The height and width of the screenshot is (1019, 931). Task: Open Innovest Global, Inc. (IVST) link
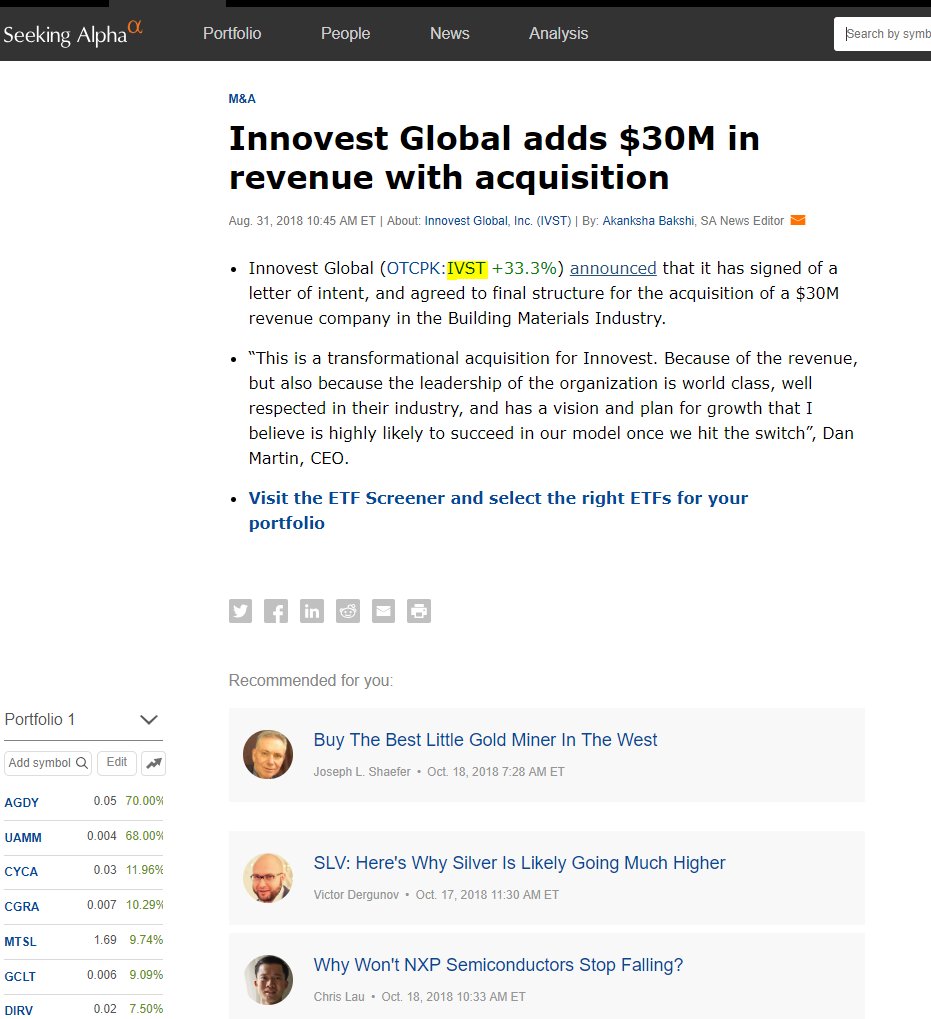click(498, 221)
